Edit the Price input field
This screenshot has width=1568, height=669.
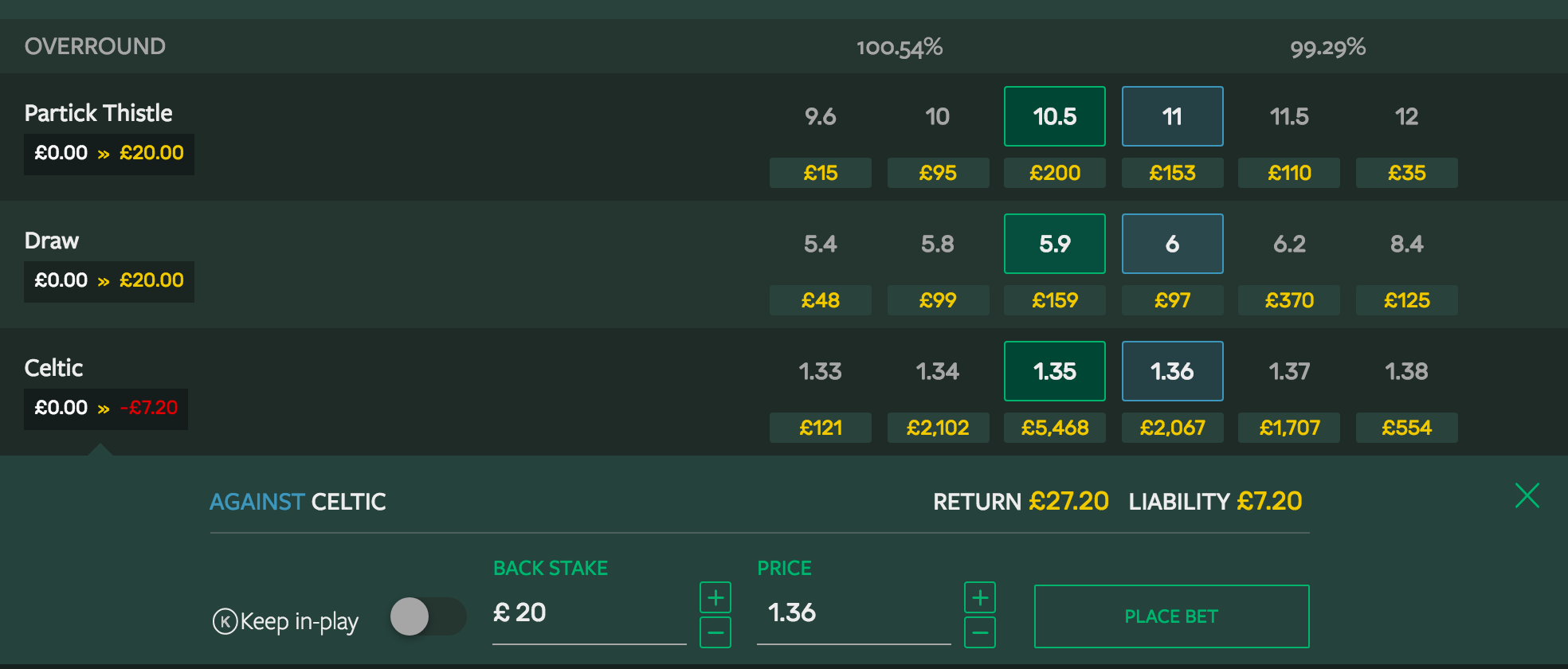pyautogui.click(x=853, y=612)
